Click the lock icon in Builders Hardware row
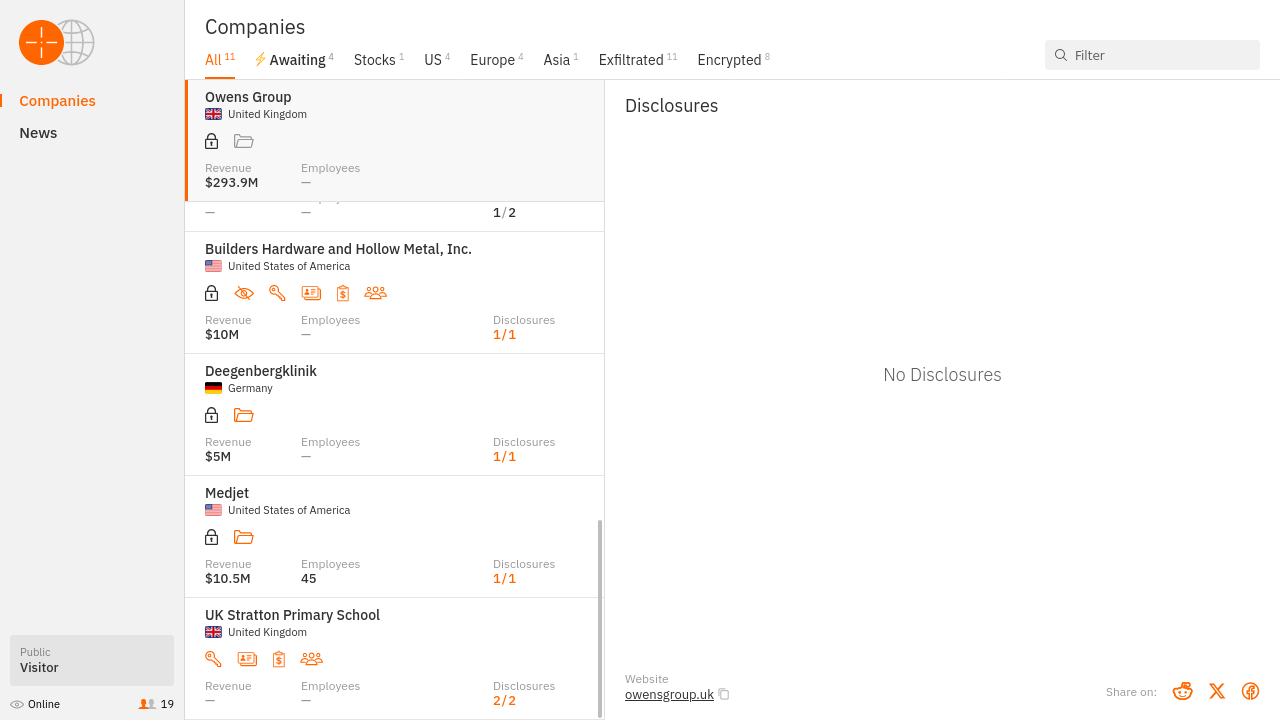 pyautogui.click(x=212, y=293)
